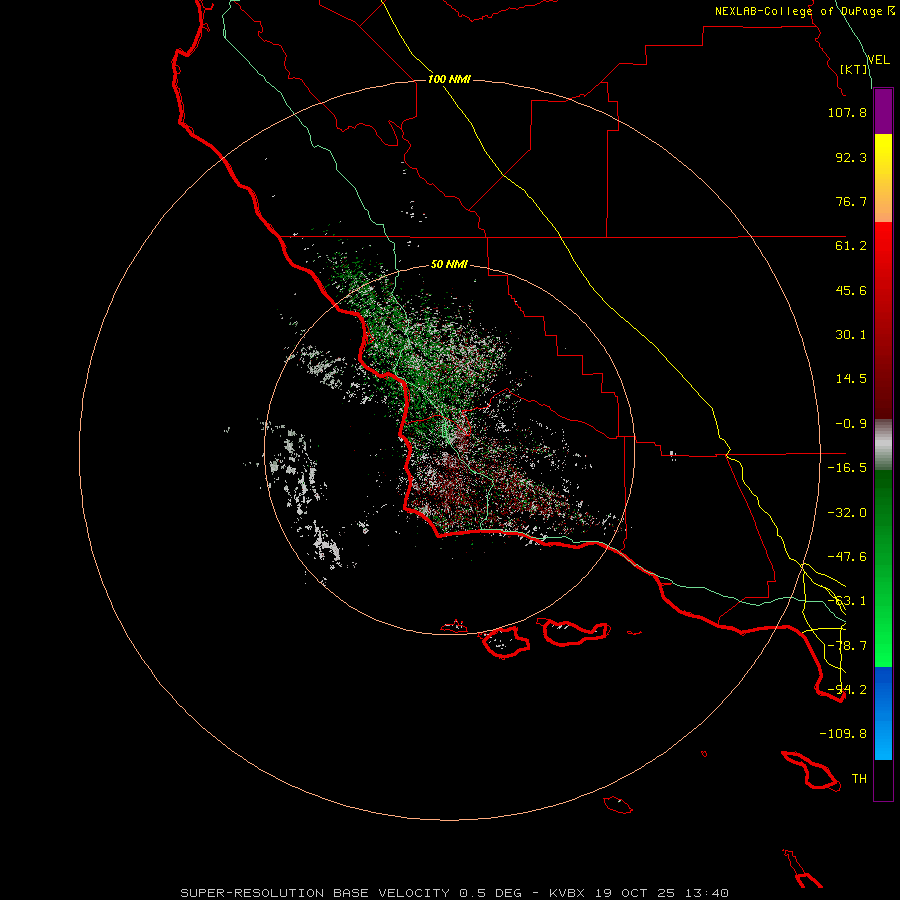The image size is (900, 900).
Task: Select the -16.5 legend value
Action: point(847,468)
